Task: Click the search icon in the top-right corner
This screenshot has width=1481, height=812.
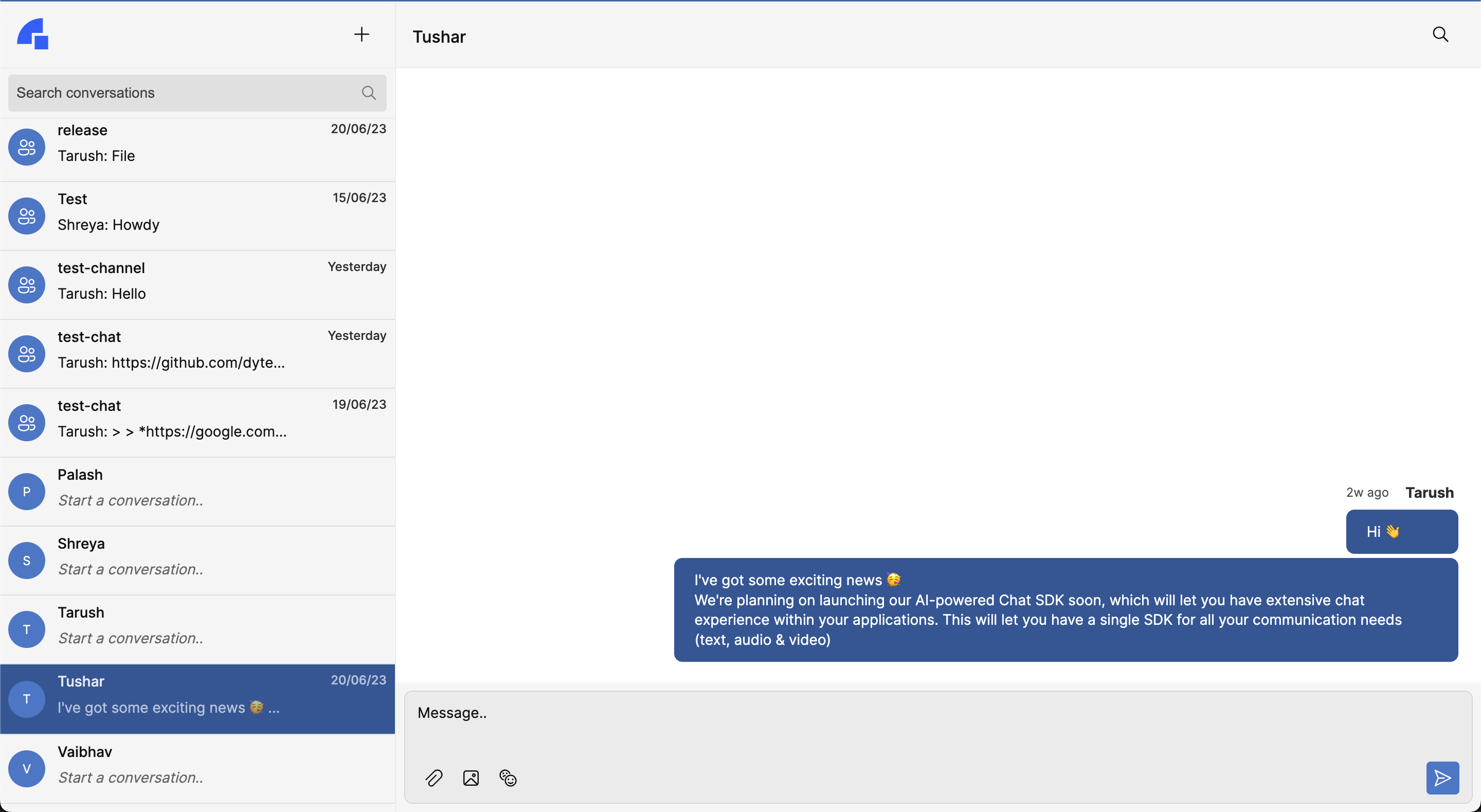Action: 1441,34
